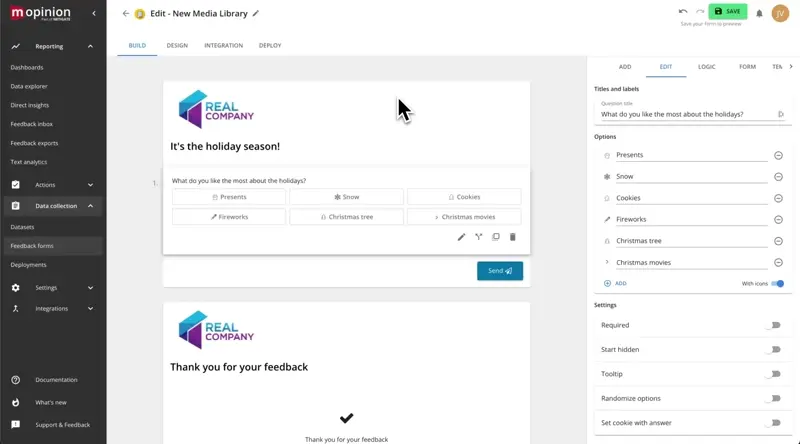Click the pencil edit icon under the question
800x444 pixels.
[461, 237]
